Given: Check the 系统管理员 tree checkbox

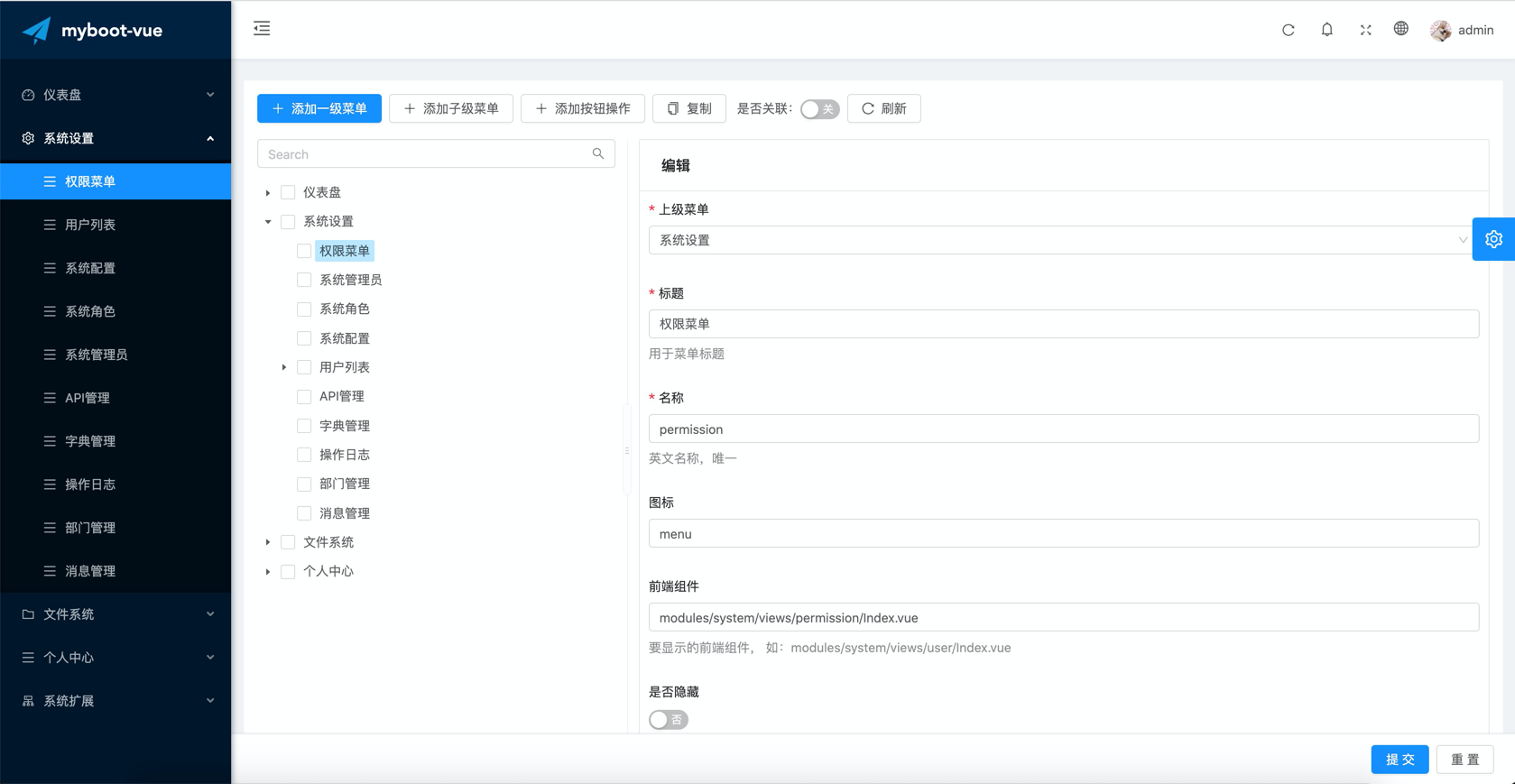Looking at the screenshot, I should tap(304, 280).
